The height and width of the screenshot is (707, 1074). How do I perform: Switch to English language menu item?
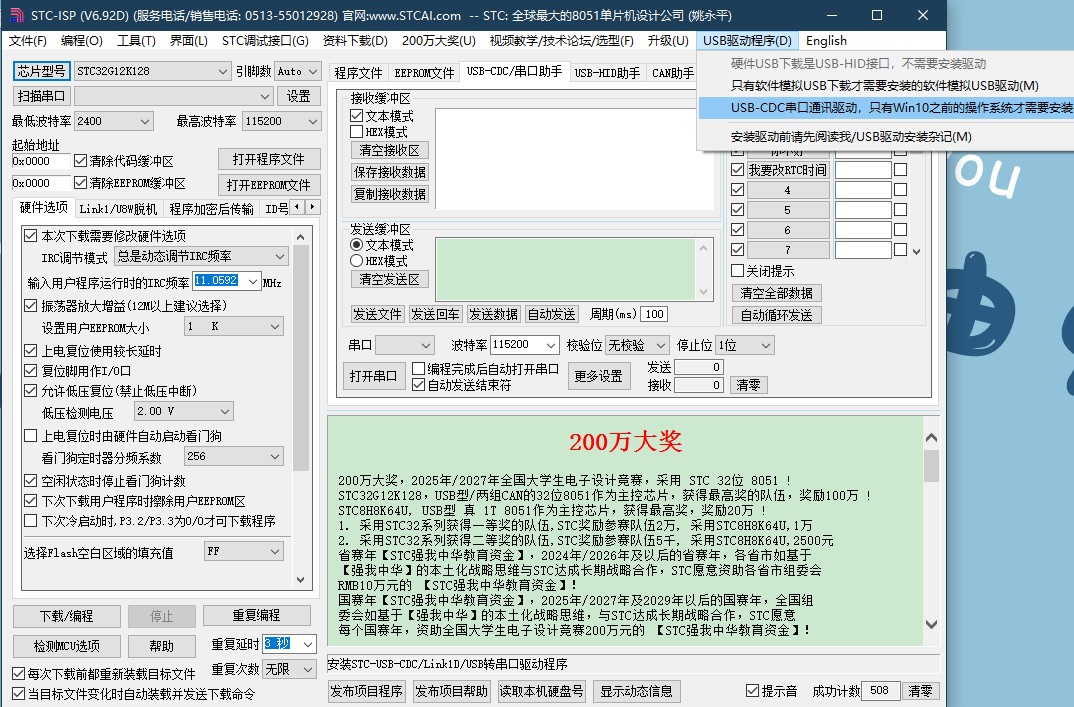tap(826, 41)
